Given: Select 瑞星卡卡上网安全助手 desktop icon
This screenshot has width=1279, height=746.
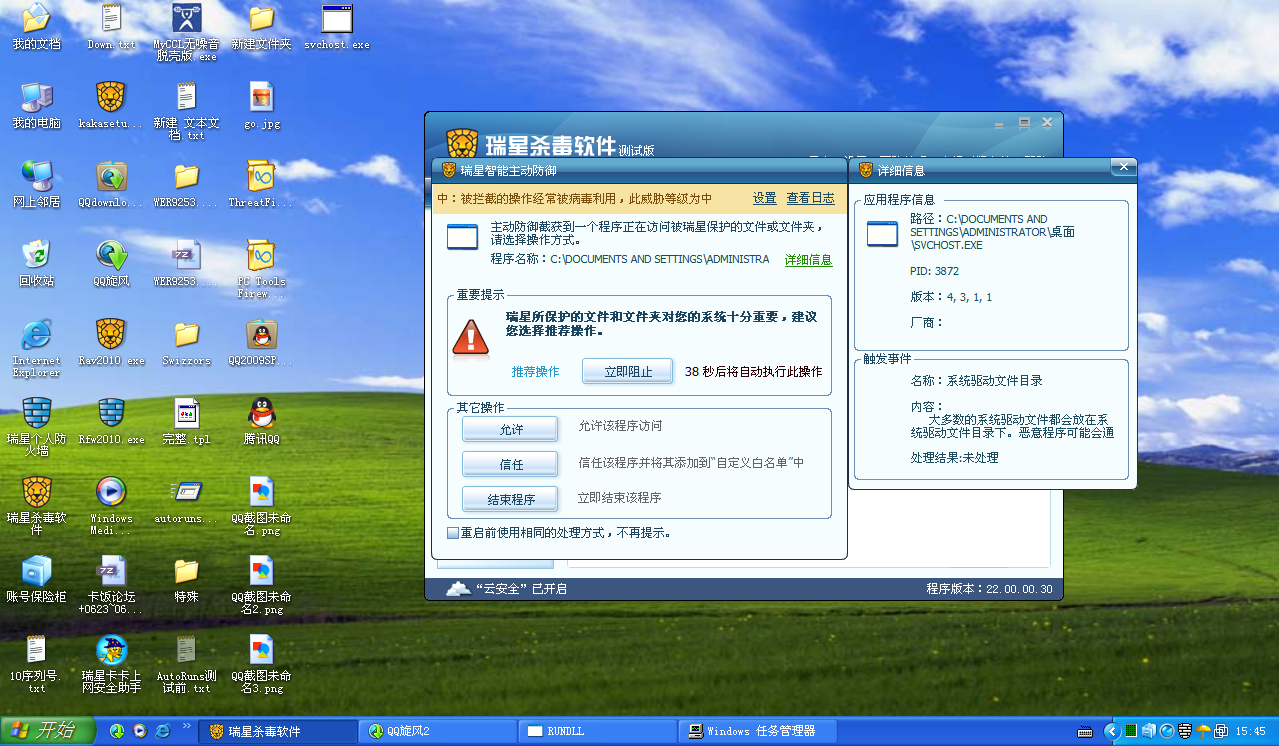Looking at the screenshot, I should (111, 664).
